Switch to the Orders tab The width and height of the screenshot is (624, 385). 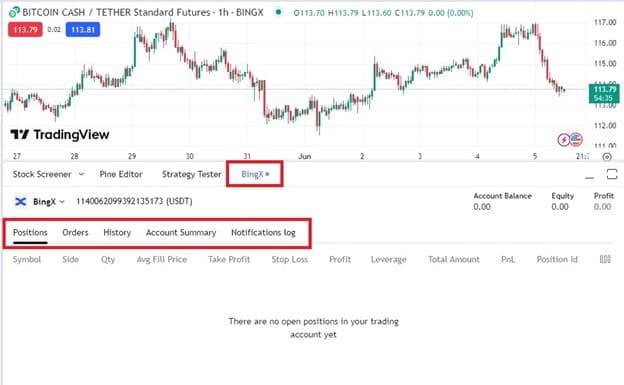pos(75,233)
